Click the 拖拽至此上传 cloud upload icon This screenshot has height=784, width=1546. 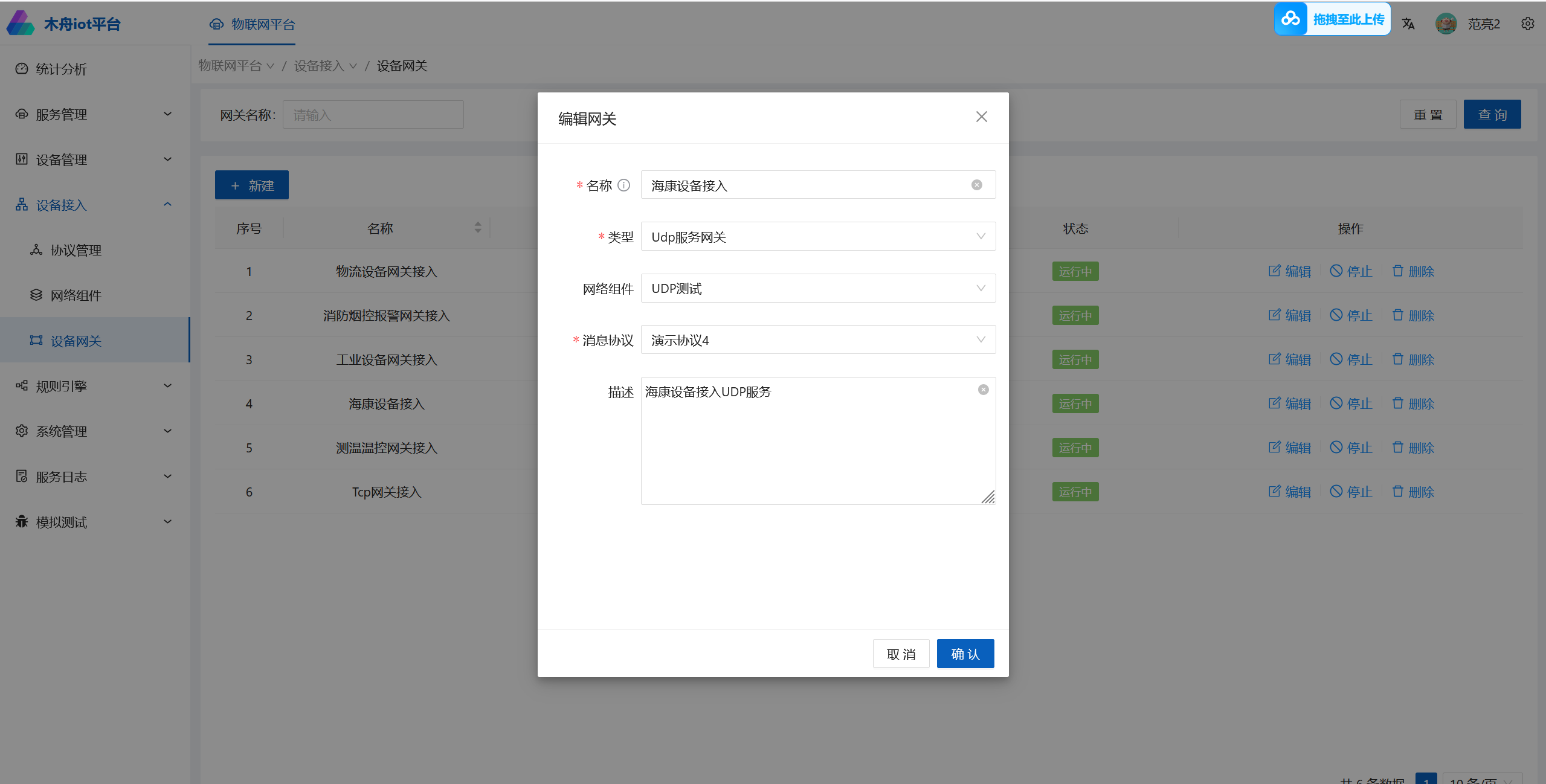(1290, 19)
